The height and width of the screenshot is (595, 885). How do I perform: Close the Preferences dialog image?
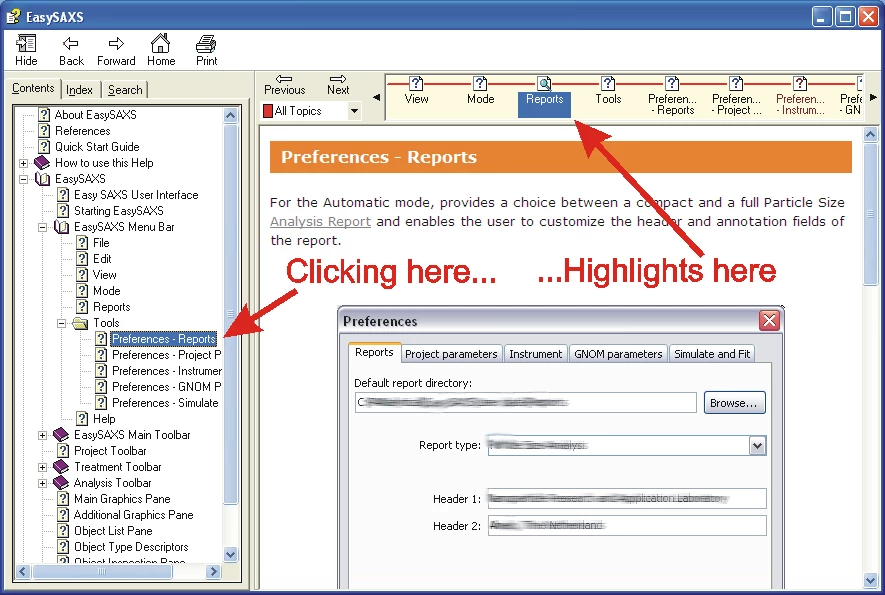tap(769, 321)
